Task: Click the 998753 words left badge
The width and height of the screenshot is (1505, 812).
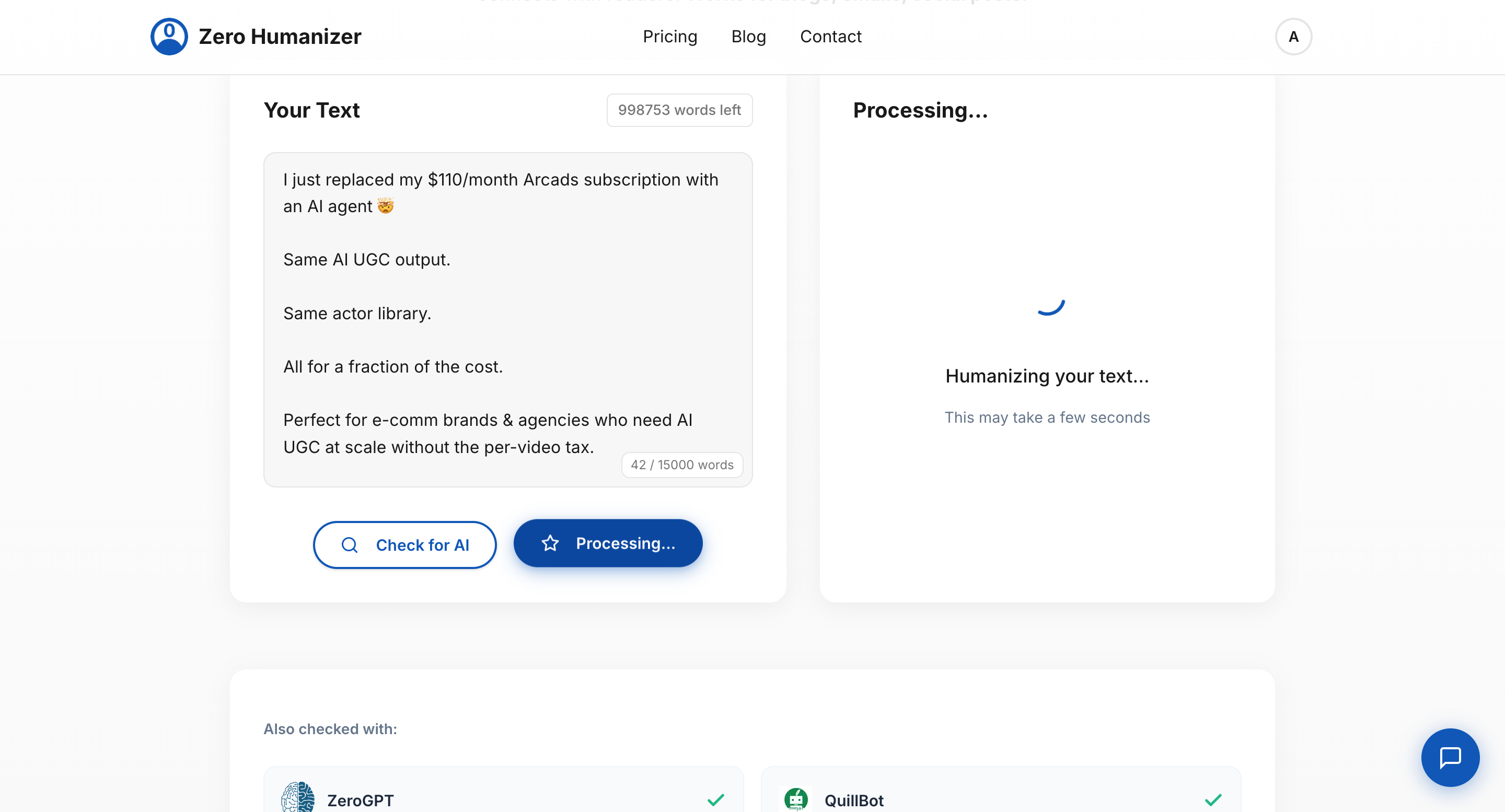Action: [679, 110]
